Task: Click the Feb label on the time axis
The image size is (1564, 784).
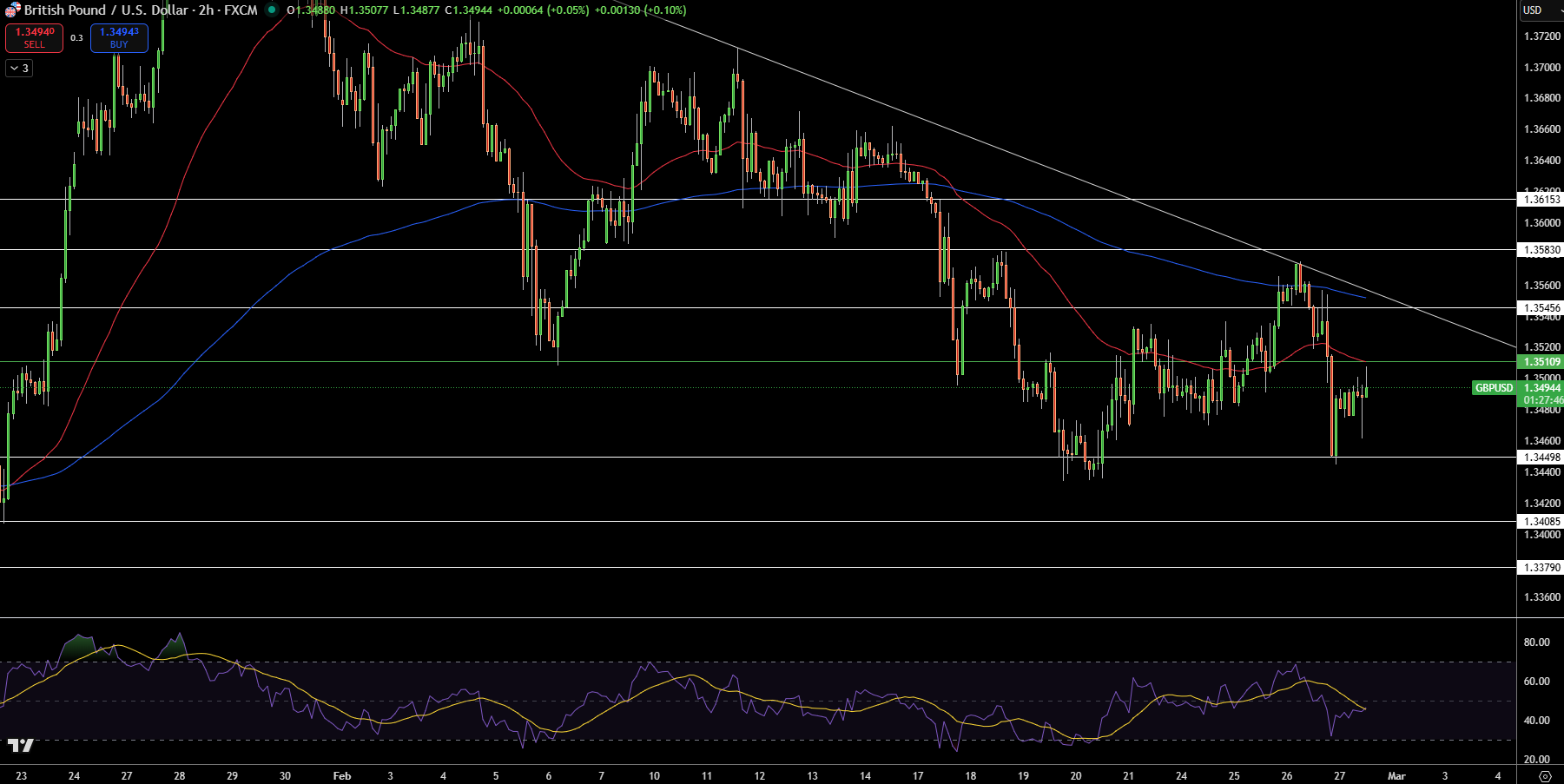Action: tap(342, 775)
